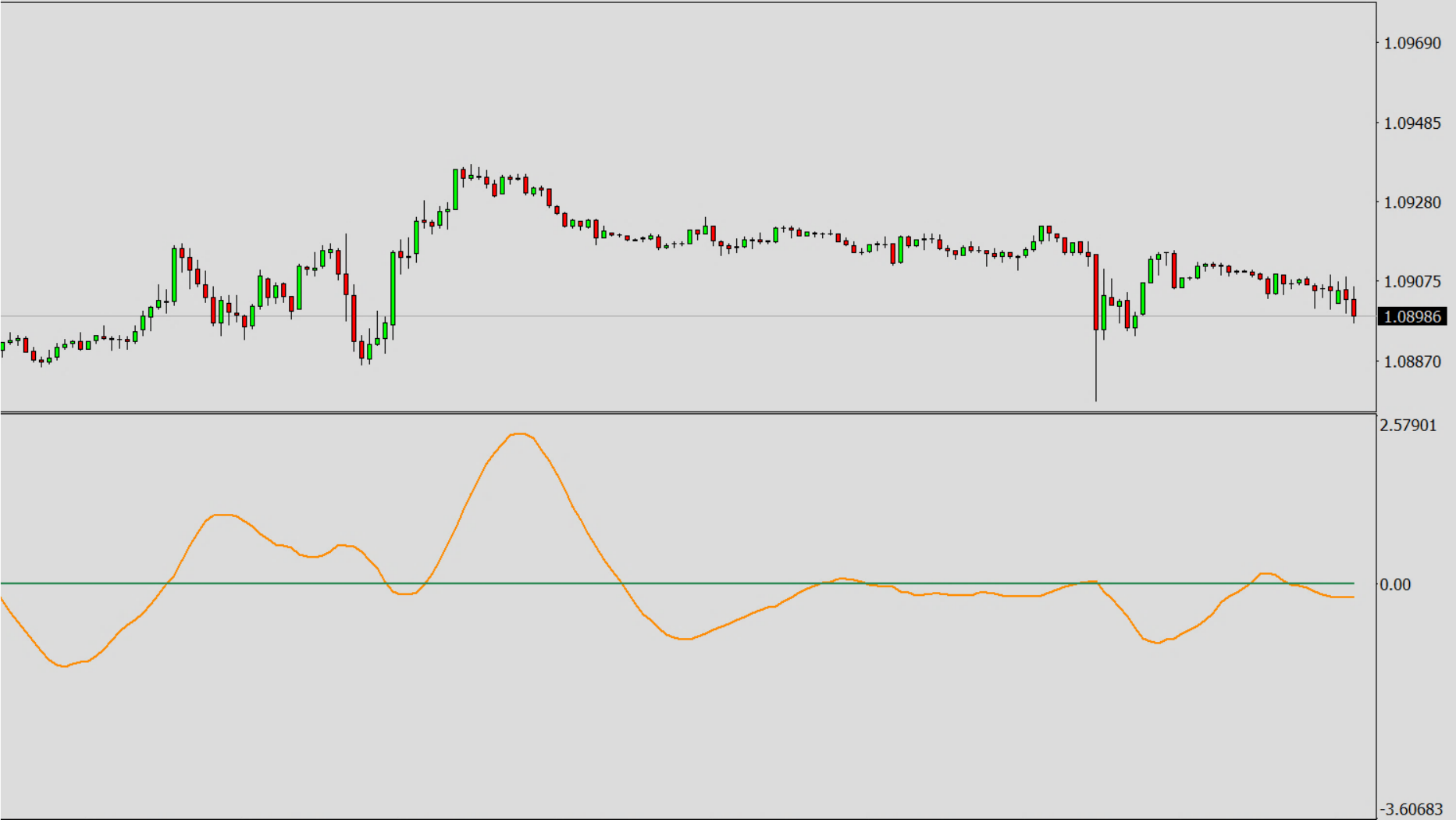
Task: Click the last red candle at chart's right edge
Action: pyautogui.click(x=1354, y=307)
